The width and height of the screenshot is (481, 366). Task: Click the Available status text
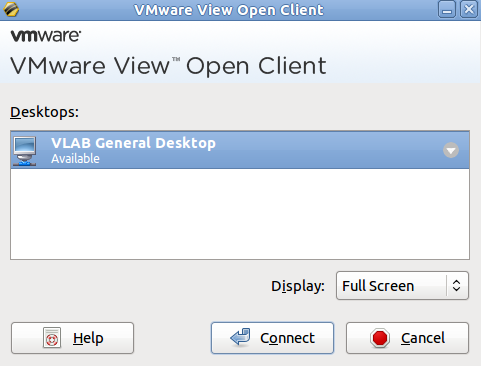tap(75, 159)
